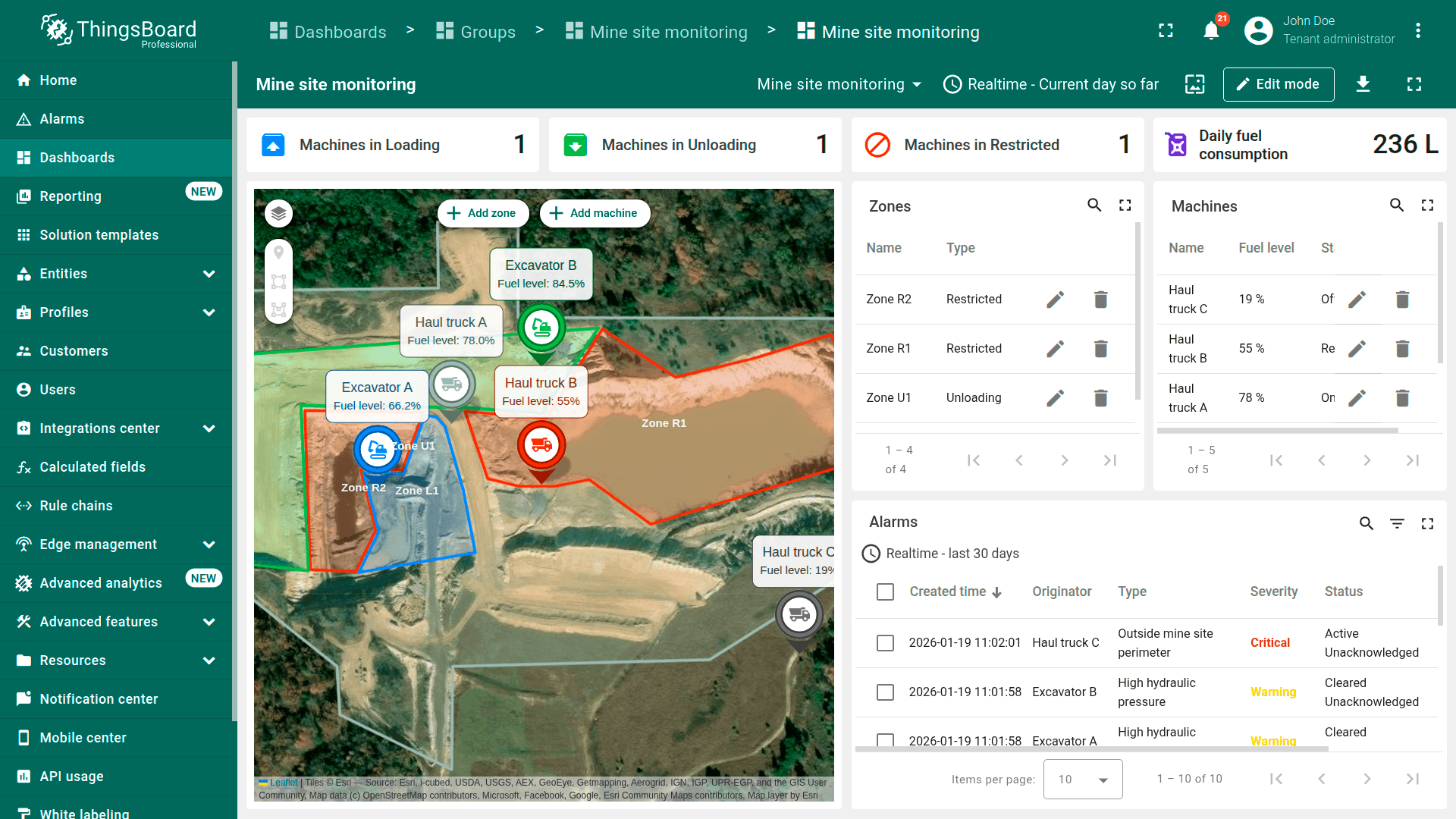This screenshot has height=819, width=1456.
Task: Check the Excavator B alarm row checkbox
Action: pos(885,692)
